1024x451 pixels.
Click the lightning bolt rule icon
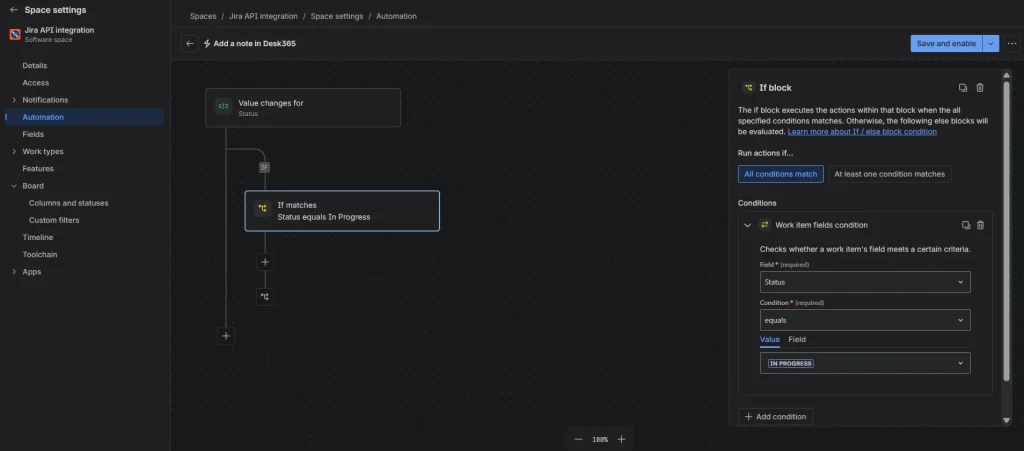pyautogui.click(x=207, y=44)
